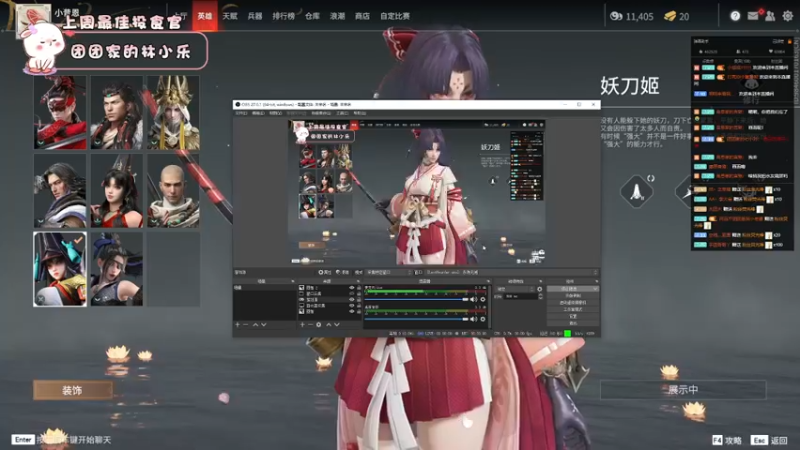800x450 pixels.
Task: Toggle lock on the fourth OBS source
Action: (x=359, y=306)
